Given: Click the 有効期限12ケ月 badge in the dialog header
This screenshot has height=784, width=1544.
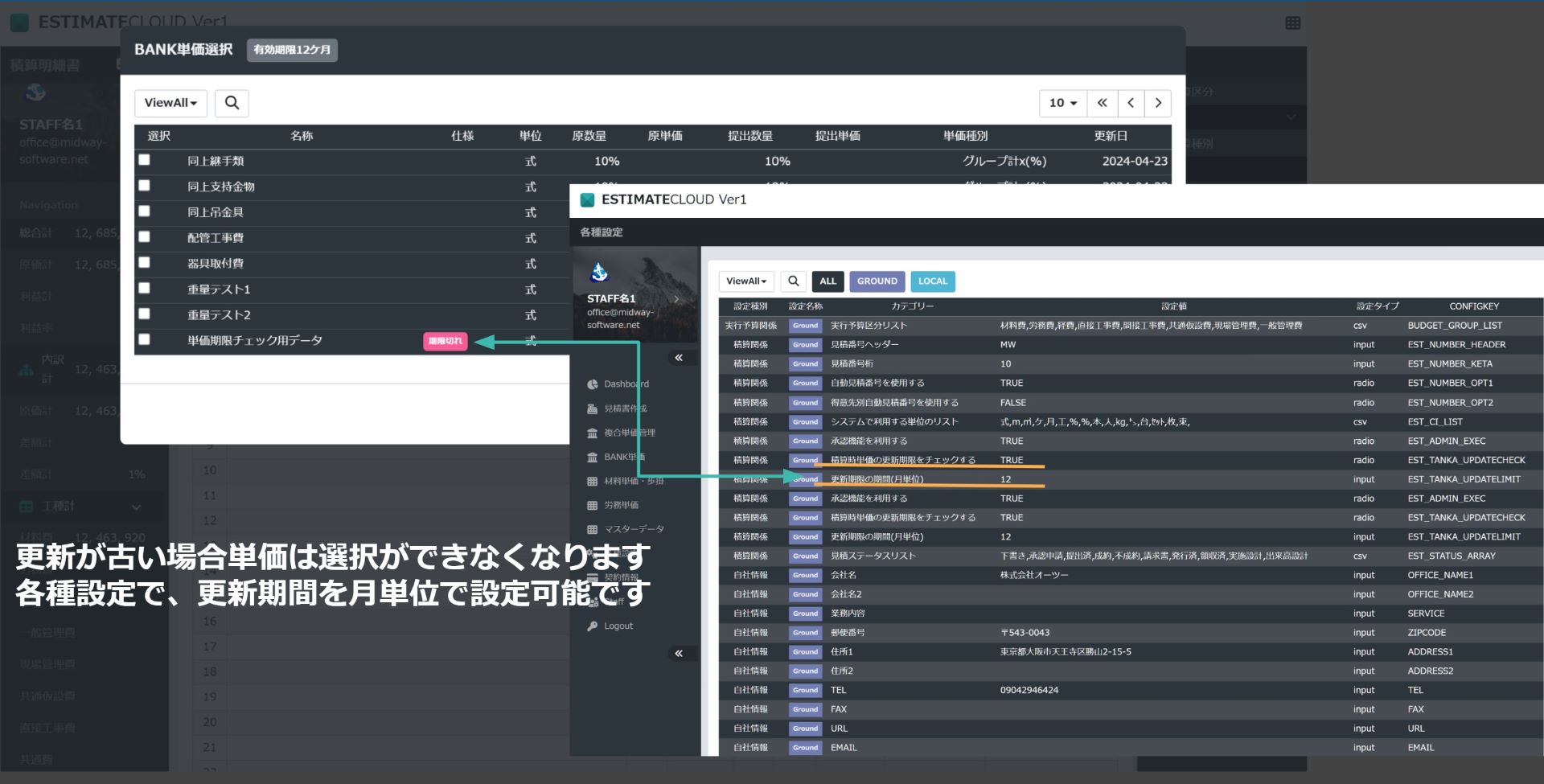Looking at the screenshot, I should [292, 50].
